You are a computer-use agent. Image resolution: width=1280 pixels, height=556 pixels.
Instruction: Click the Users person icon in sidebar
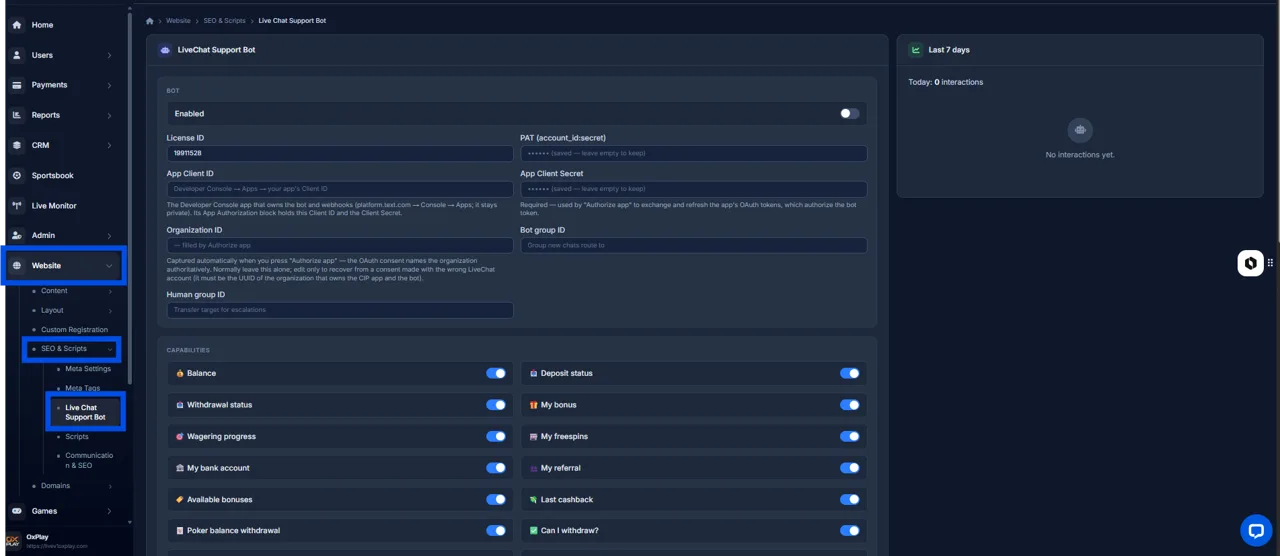click(17, 55)
